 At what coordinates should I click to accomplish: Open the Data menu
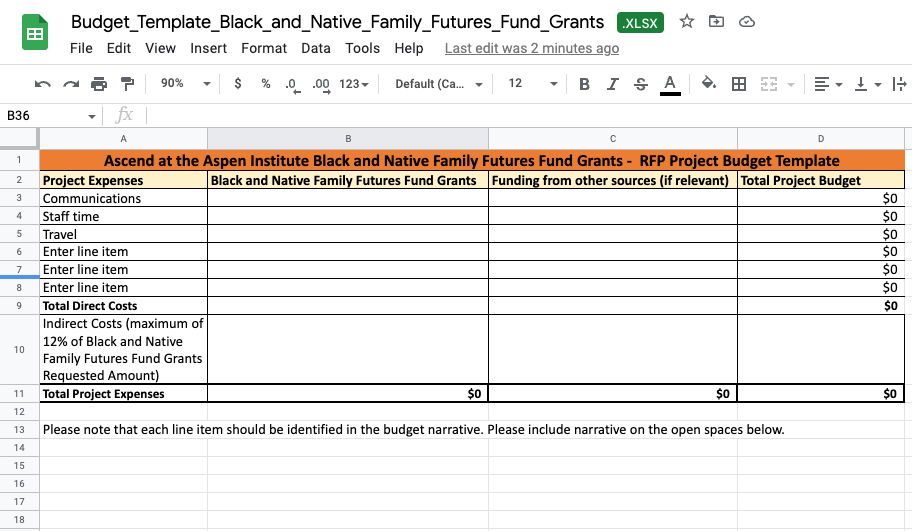pos(316,48)
